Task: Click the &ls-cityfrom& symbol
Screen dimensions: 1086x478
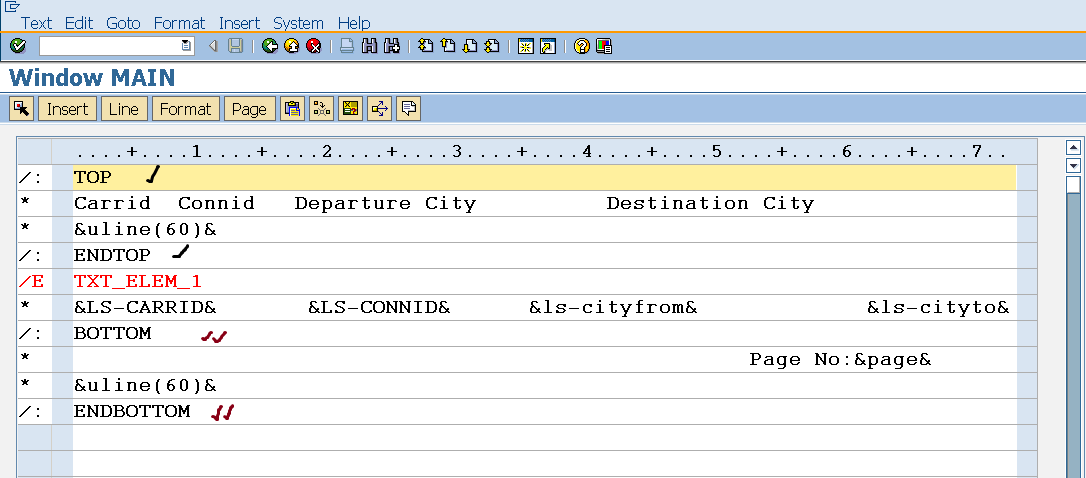Action: [613, 307]
